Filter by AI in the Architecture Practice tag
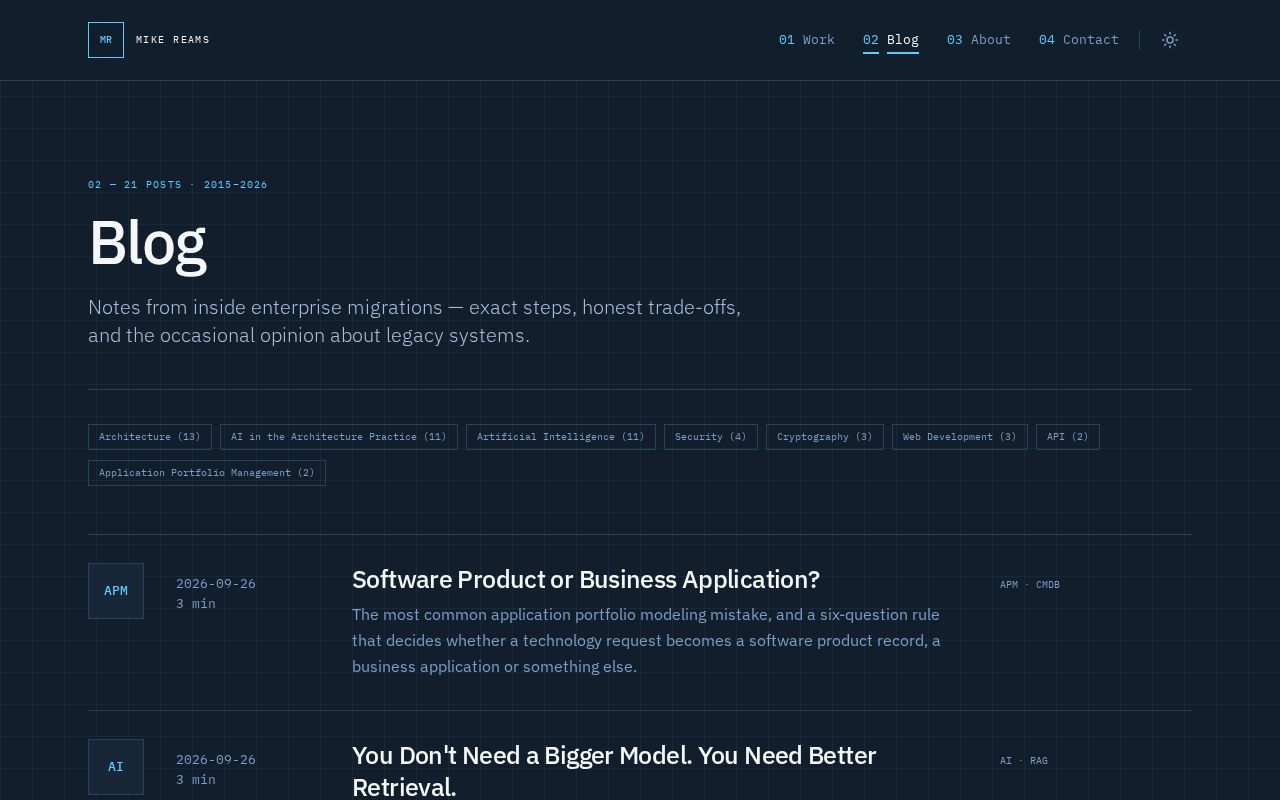1280x800 pixels. coord(339,437)
